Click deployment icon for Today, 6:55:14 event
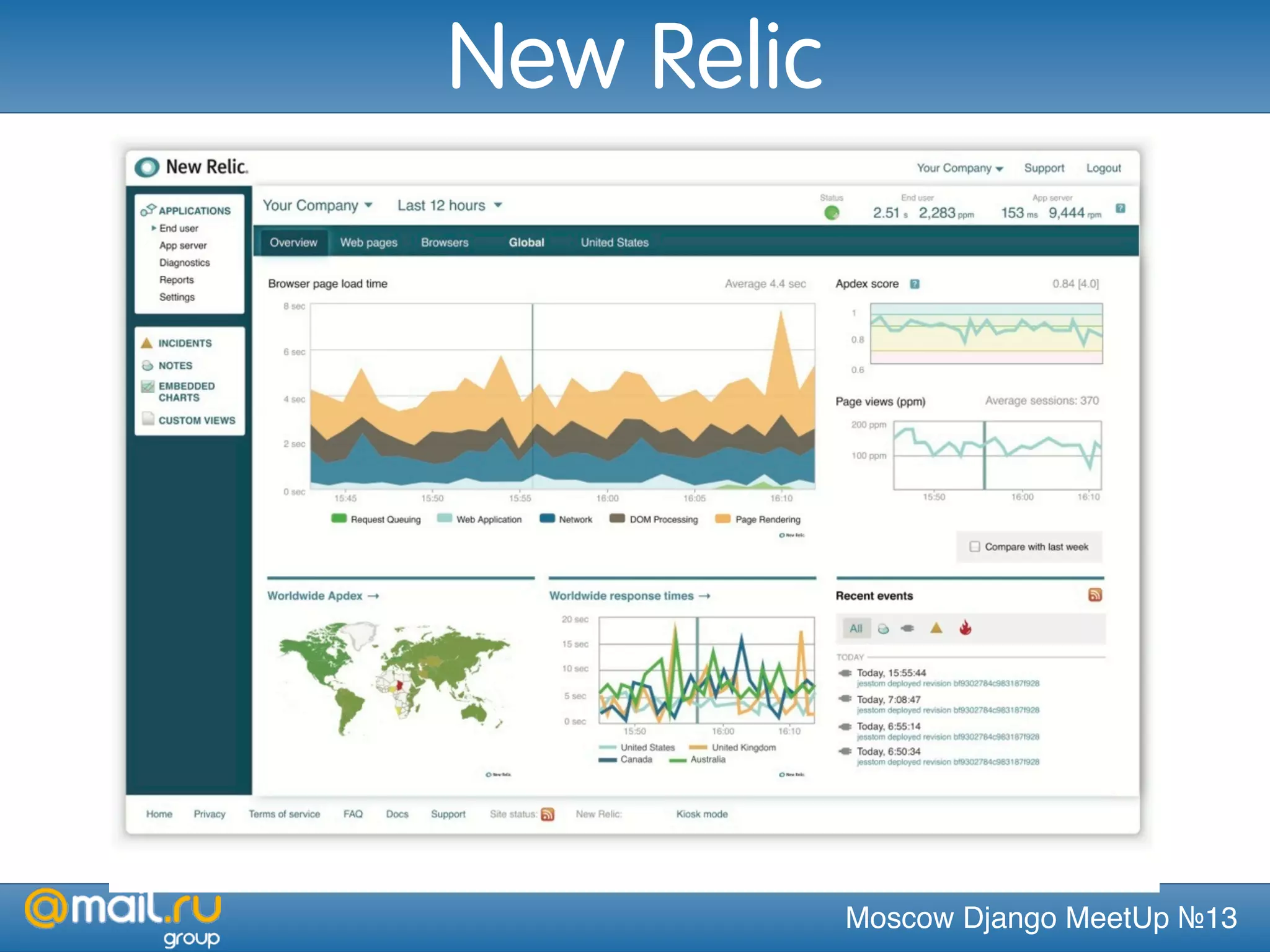This screenshot has height=952, width=1270. point(845,726)
